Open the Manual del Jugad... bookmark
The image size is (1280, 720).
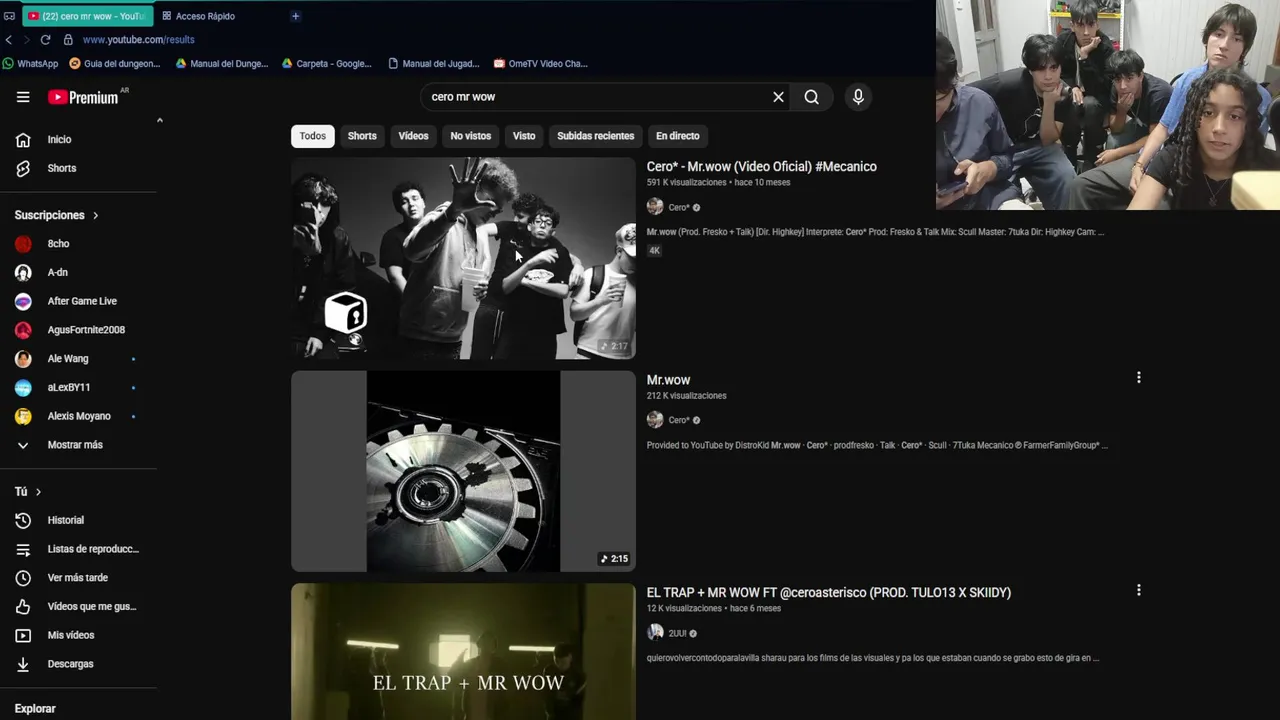click(433, 64)
